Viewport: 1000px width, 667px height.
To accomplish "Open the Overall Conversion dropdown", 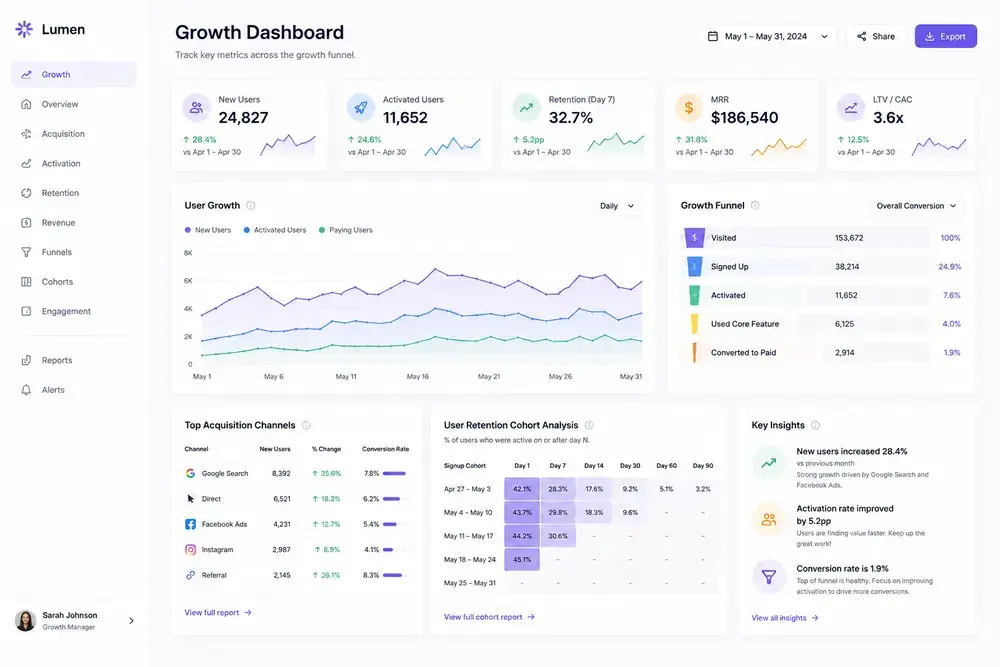I will (916, 206).
